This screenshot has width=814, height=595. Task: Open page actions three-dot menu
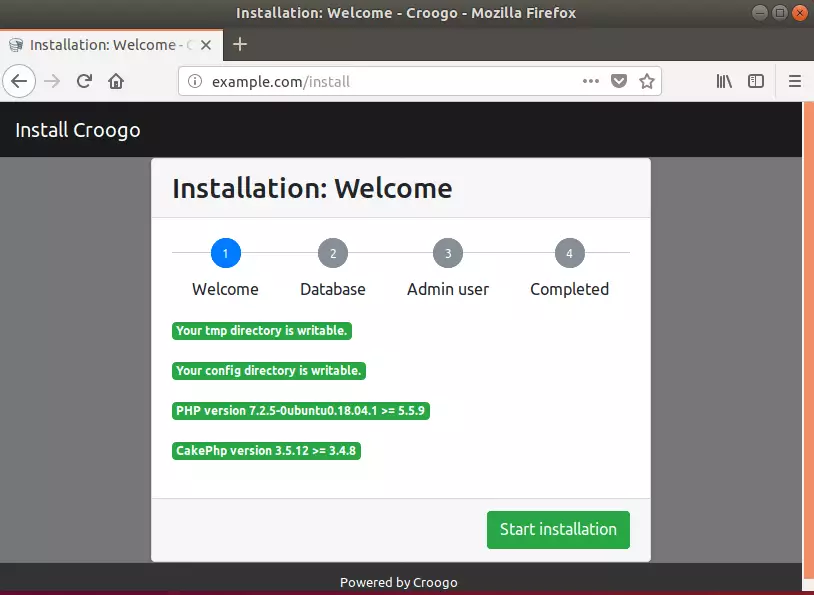[x=591, y=81]
